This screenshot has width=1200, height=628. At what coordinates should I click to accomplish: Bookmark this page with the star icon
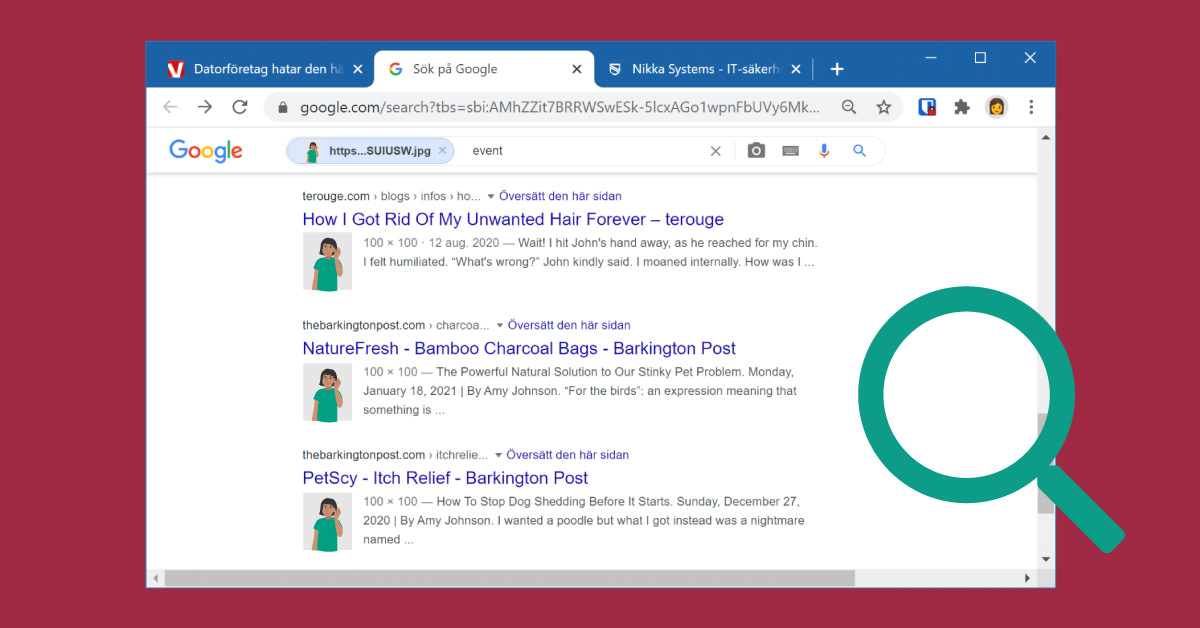point(884,107)
